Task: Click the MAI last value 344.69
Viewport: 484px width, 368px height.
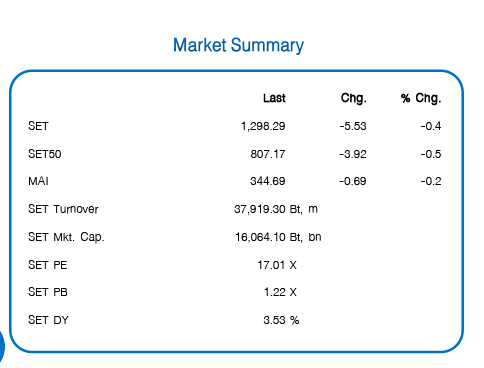Action: click(x=268, y=181)
